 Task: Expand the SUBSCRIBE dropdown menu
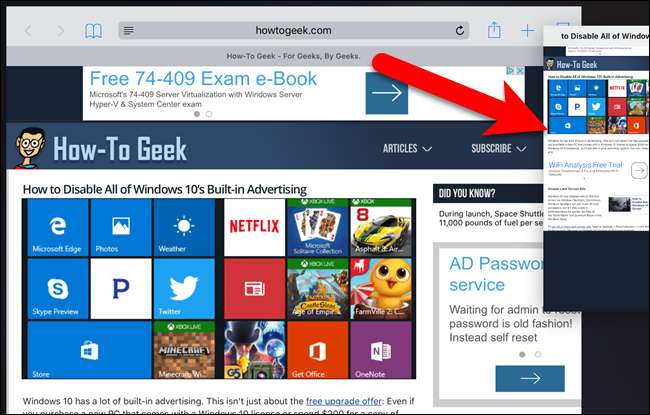499,148
